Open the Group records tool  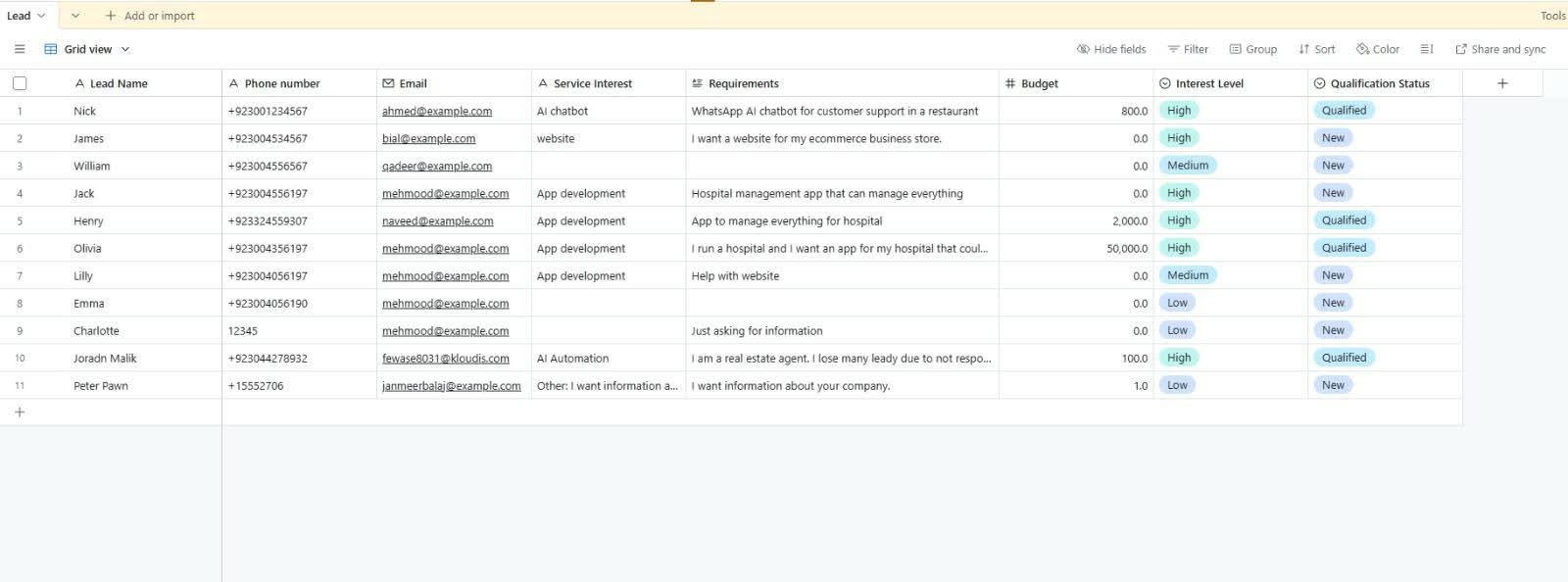tap(1253, 49)
